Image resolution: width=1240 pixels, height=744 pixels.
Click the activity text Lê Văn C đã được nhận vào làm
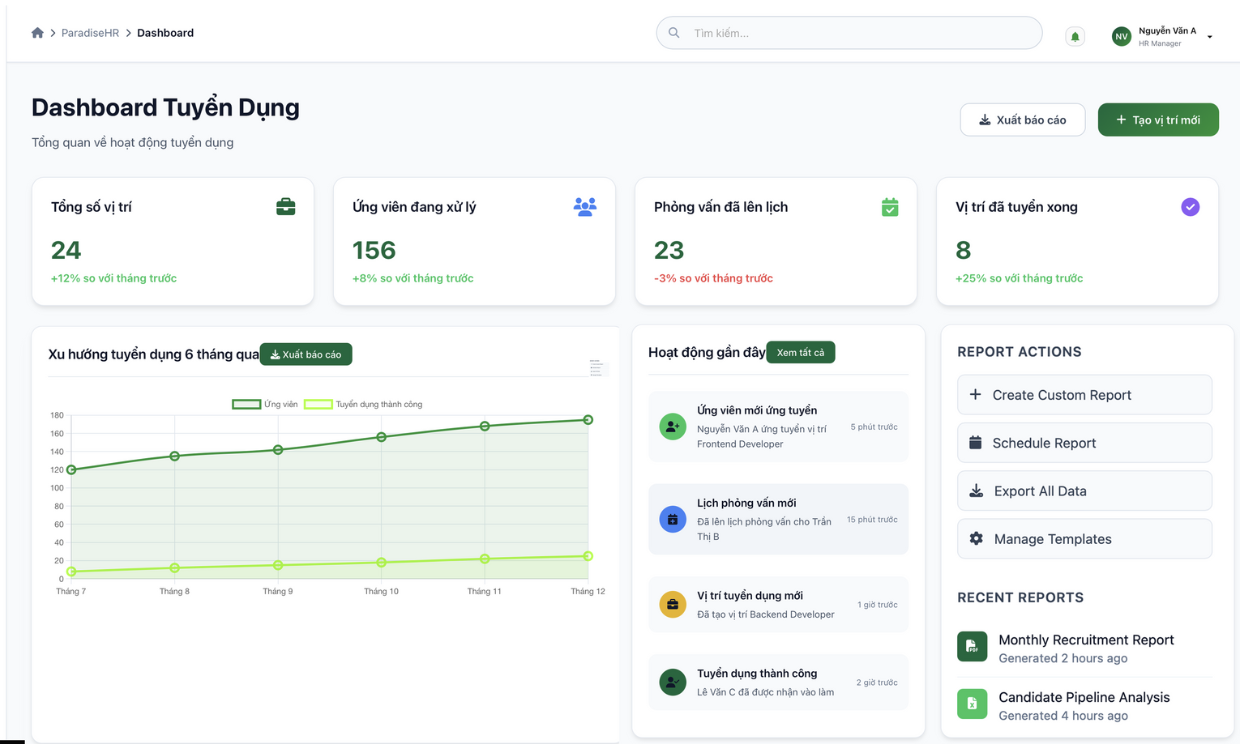[x=765, y=692]
